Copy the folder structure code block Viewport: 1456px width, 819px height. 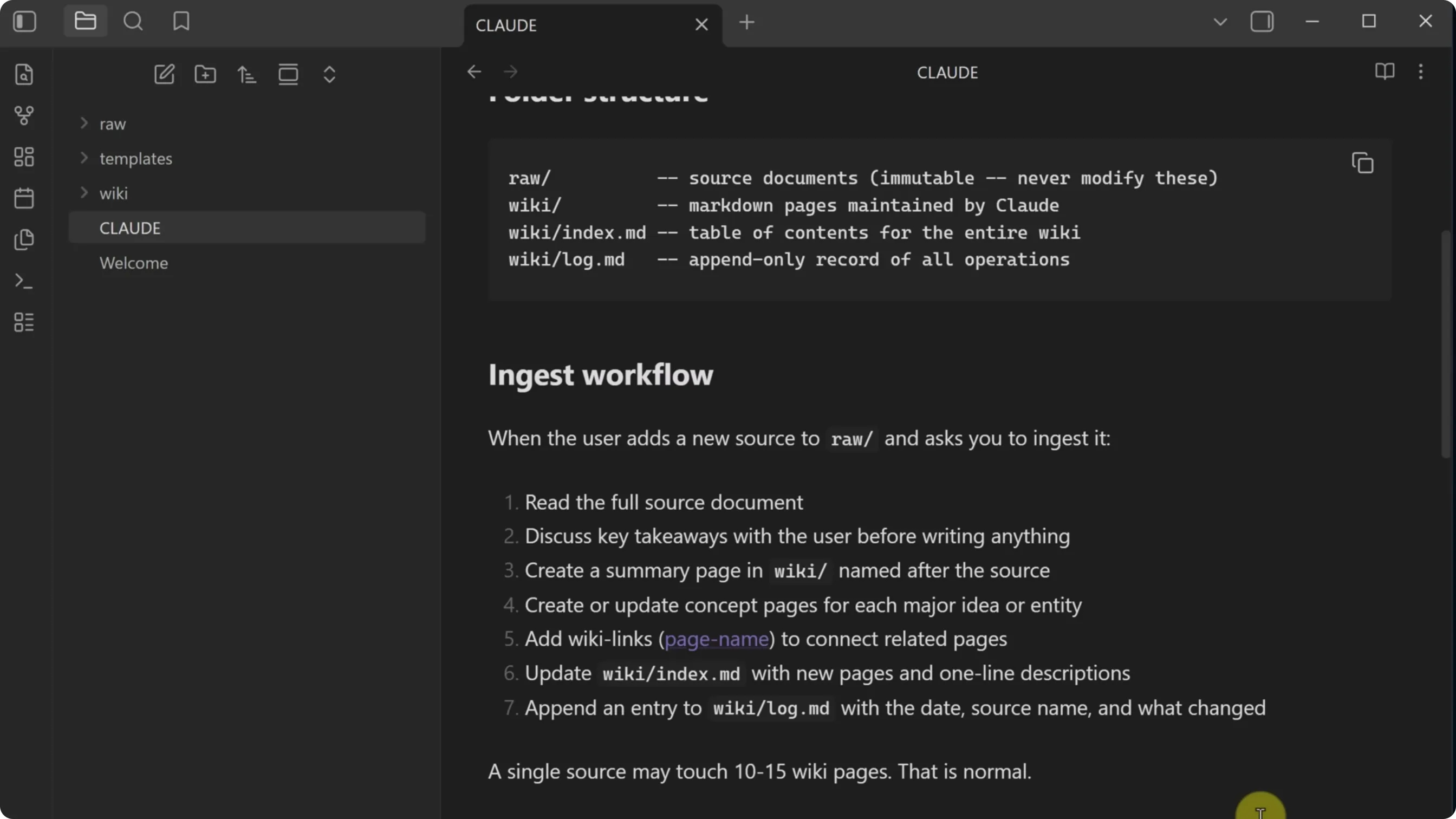tap(1363, 163)
